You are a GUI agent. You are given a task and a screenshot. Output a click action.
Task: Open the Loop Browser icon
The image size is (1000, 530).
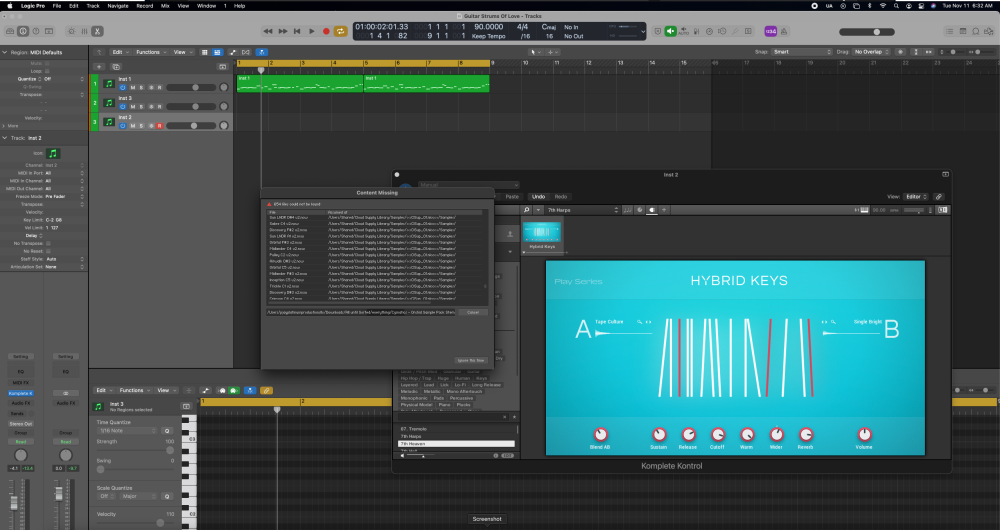point(976,31)
